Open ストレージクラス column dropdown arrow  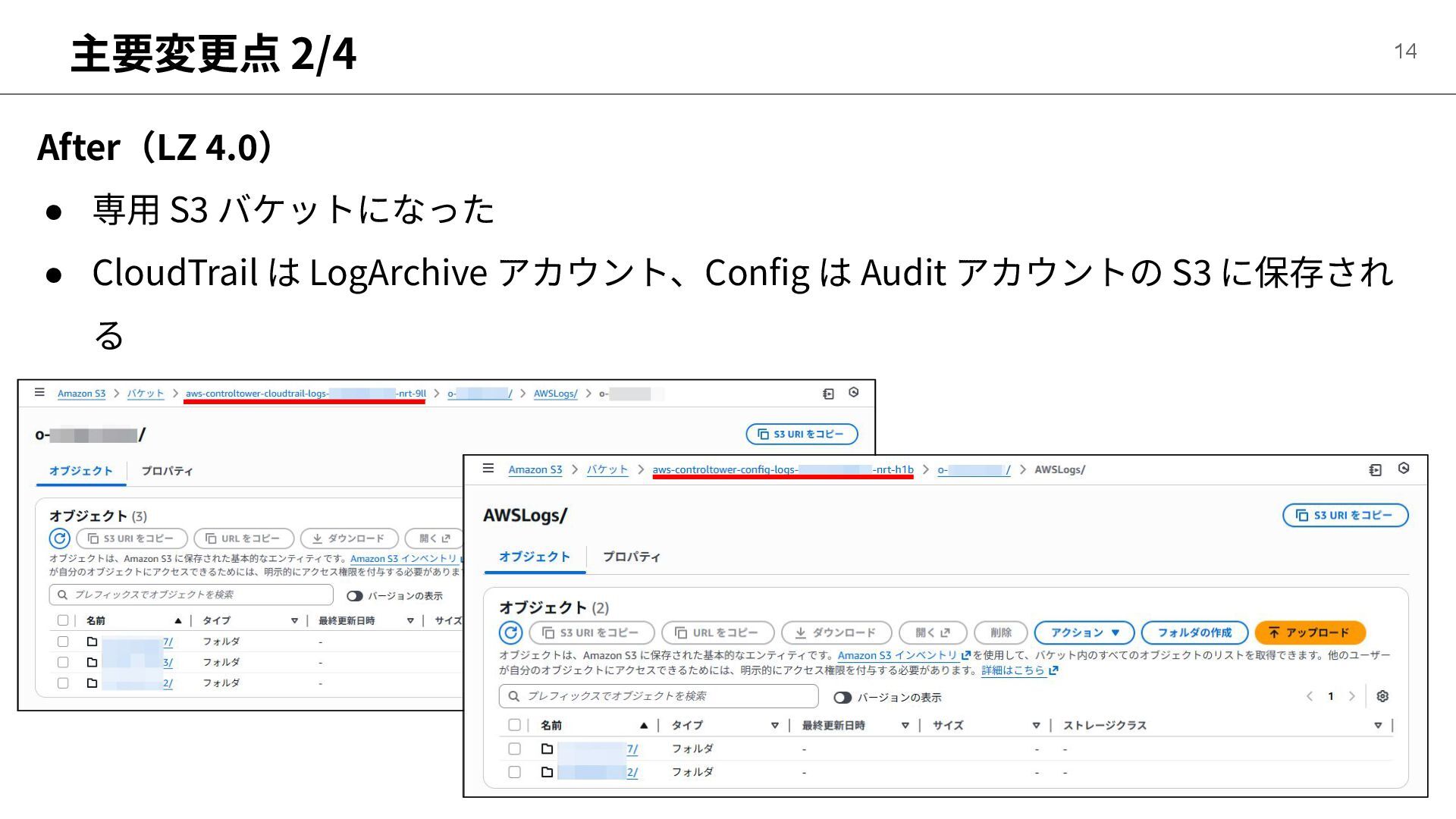(1377, 726)
